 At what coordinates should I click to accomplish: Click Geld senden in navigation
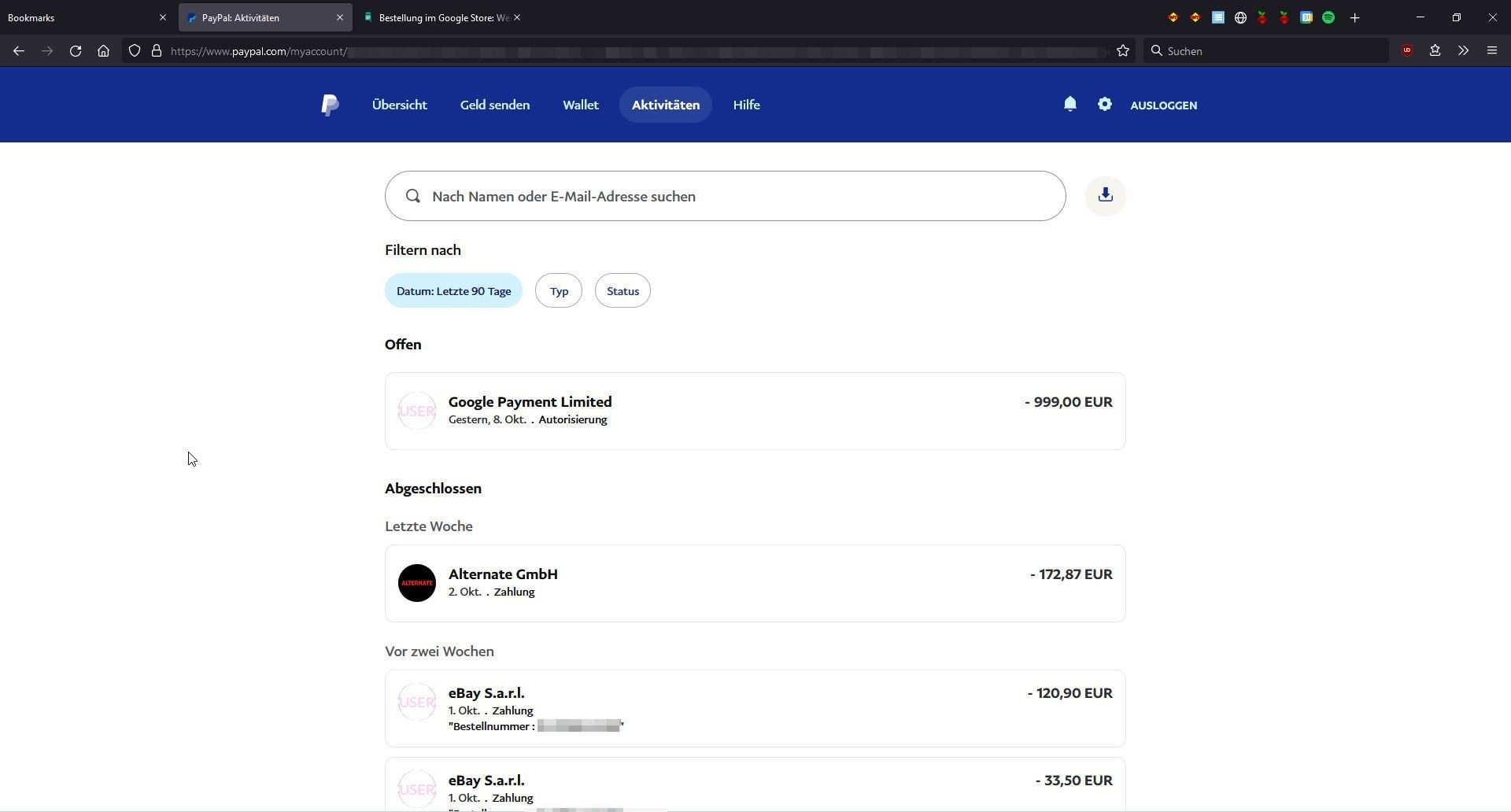494,105
